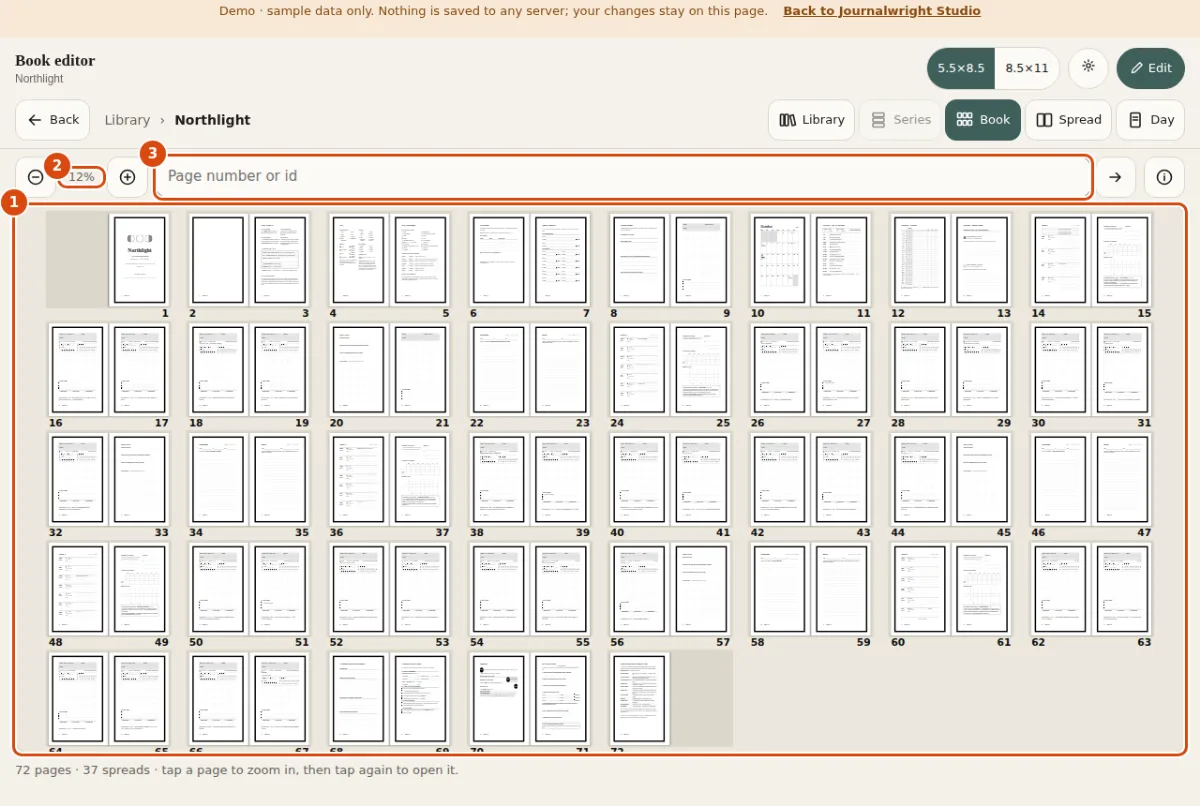Click the zoom out minus icon

click(x=35, y=177)
